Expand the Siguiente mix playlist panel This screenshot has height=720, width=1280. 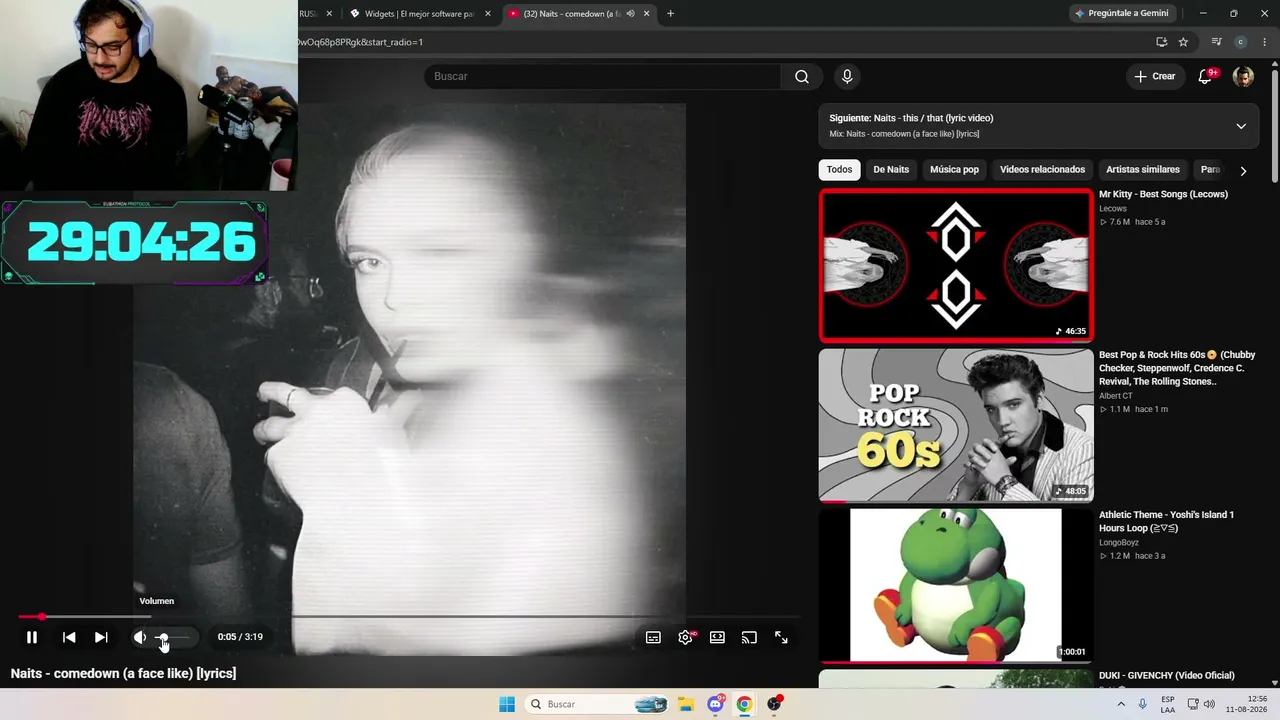tap(1241, 126)
